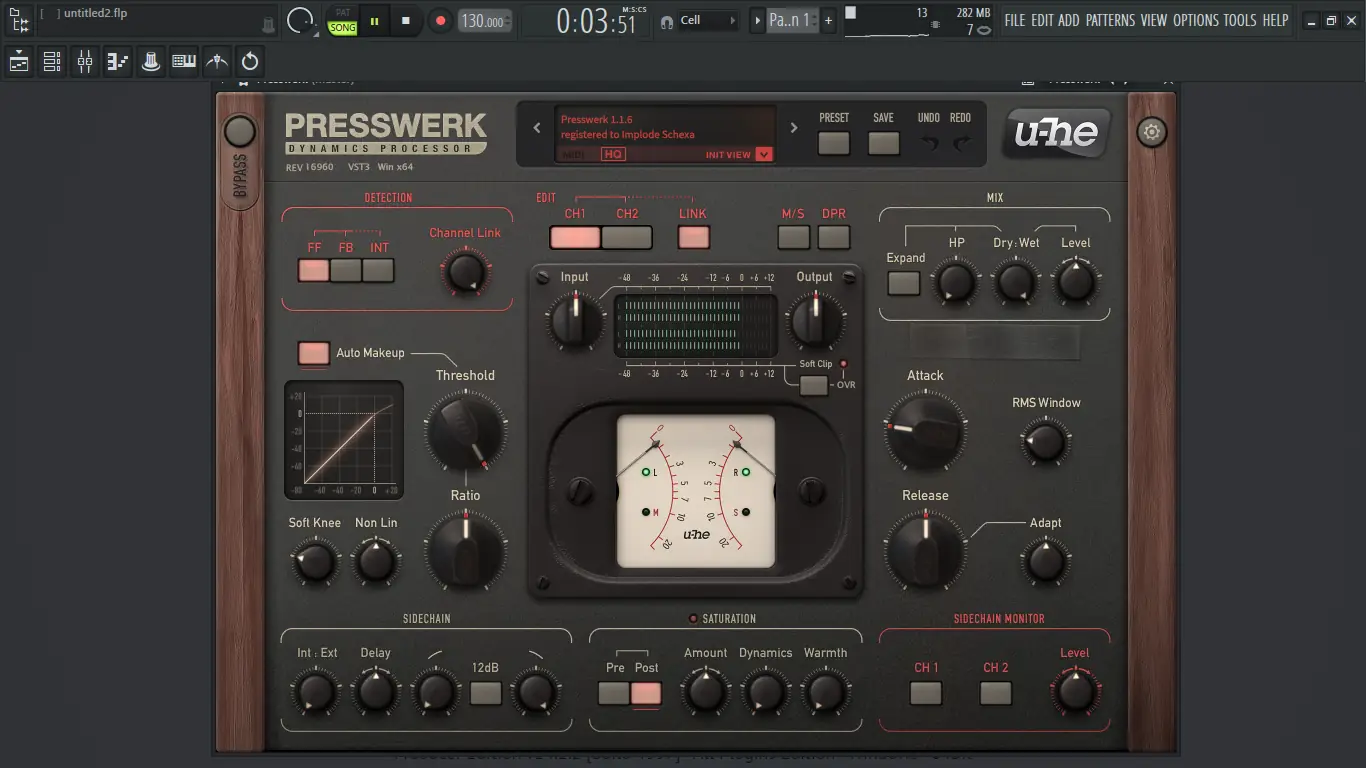Viewport: 1366px width, 768px height.
Task: Click the u-he logo in Presswerk
Action: coord(1056,131)
